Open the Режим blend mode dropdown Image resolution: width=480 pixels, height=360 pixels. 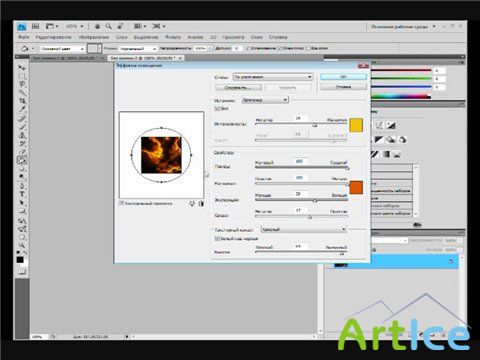coord(138,49)
